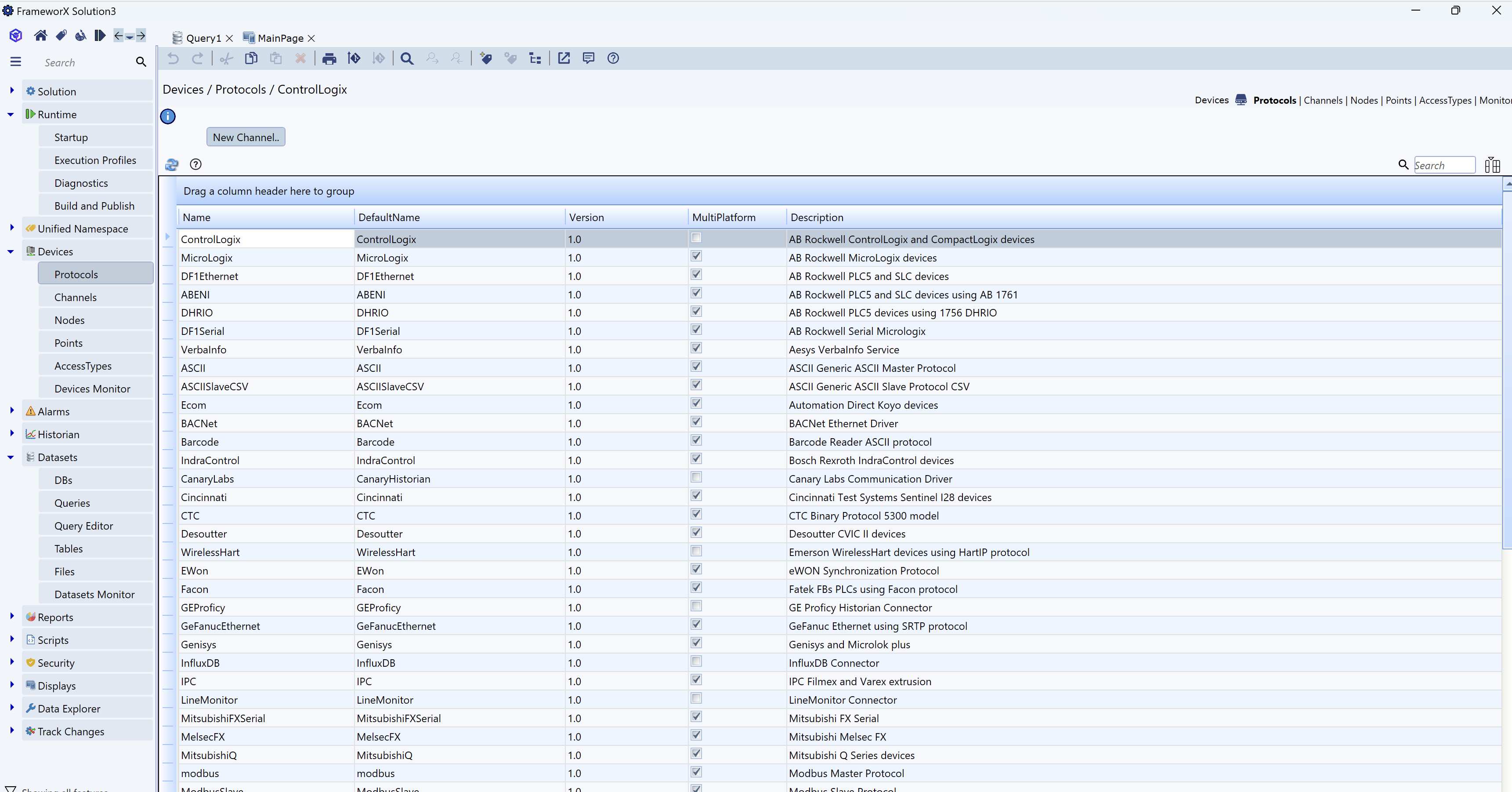Click the magnifier find icon in toolbar
Screen dimensions: 1512x792
(x=407, y=58)
